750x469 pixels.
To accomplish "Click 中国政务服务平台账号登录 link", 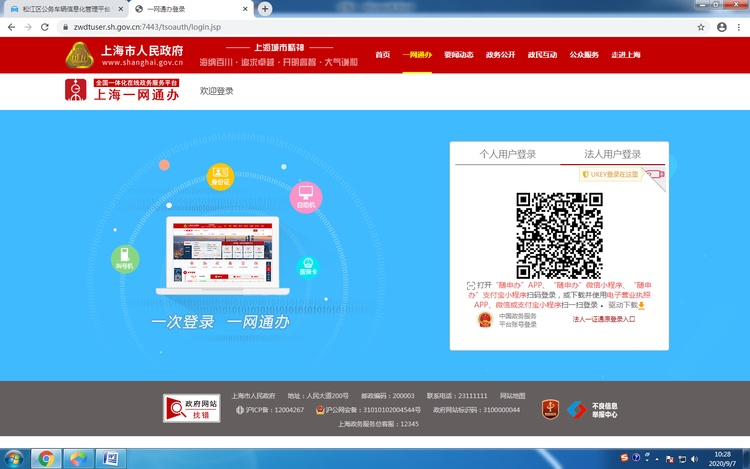I will click(x=518, y=320).
